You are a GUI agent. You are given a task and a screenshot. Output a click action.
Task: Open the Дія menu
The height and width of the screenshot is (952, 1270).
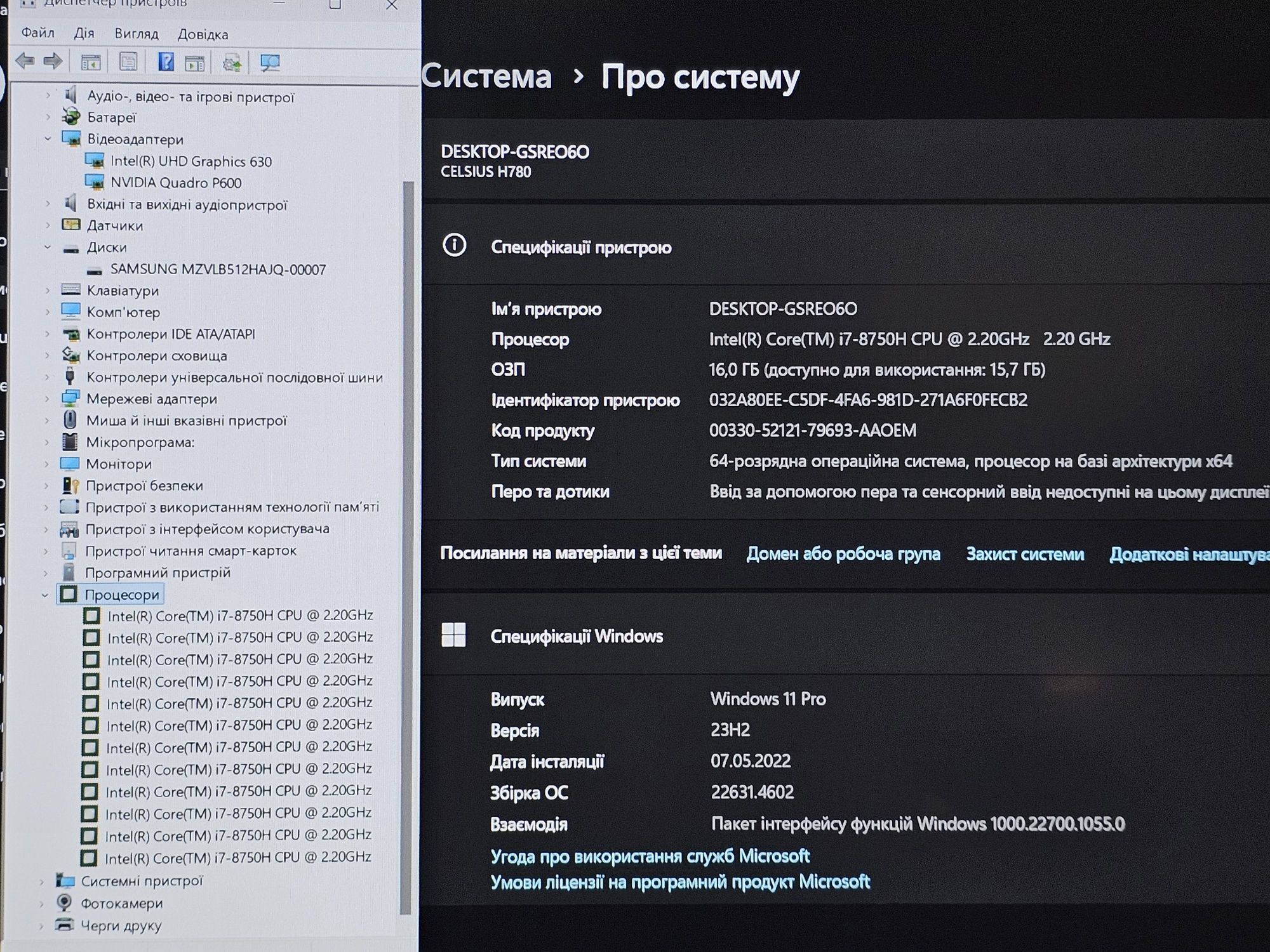(84, 33)
